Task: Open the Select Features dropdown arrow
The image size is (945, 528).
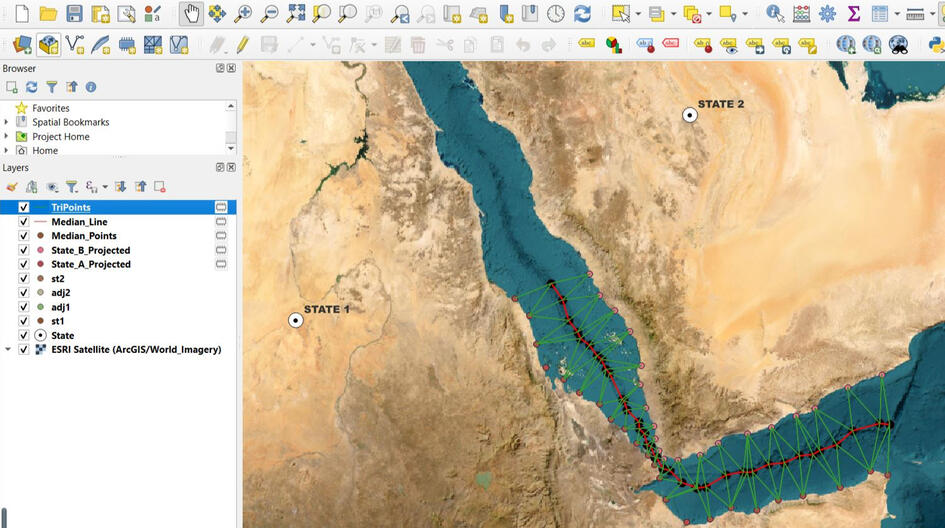Action: pos(640,14)
